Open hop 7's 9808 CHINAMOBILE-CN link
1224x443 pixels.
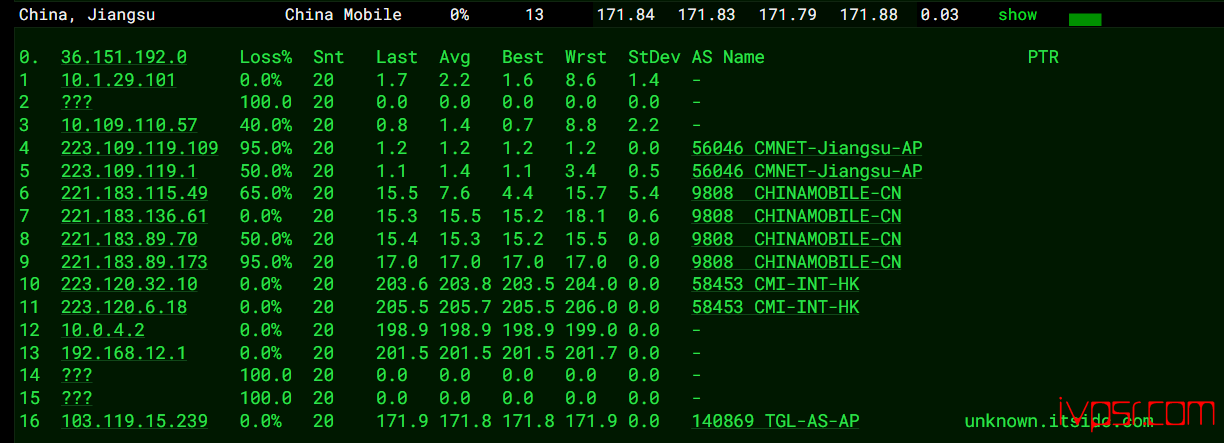click(x=797, y=216)
